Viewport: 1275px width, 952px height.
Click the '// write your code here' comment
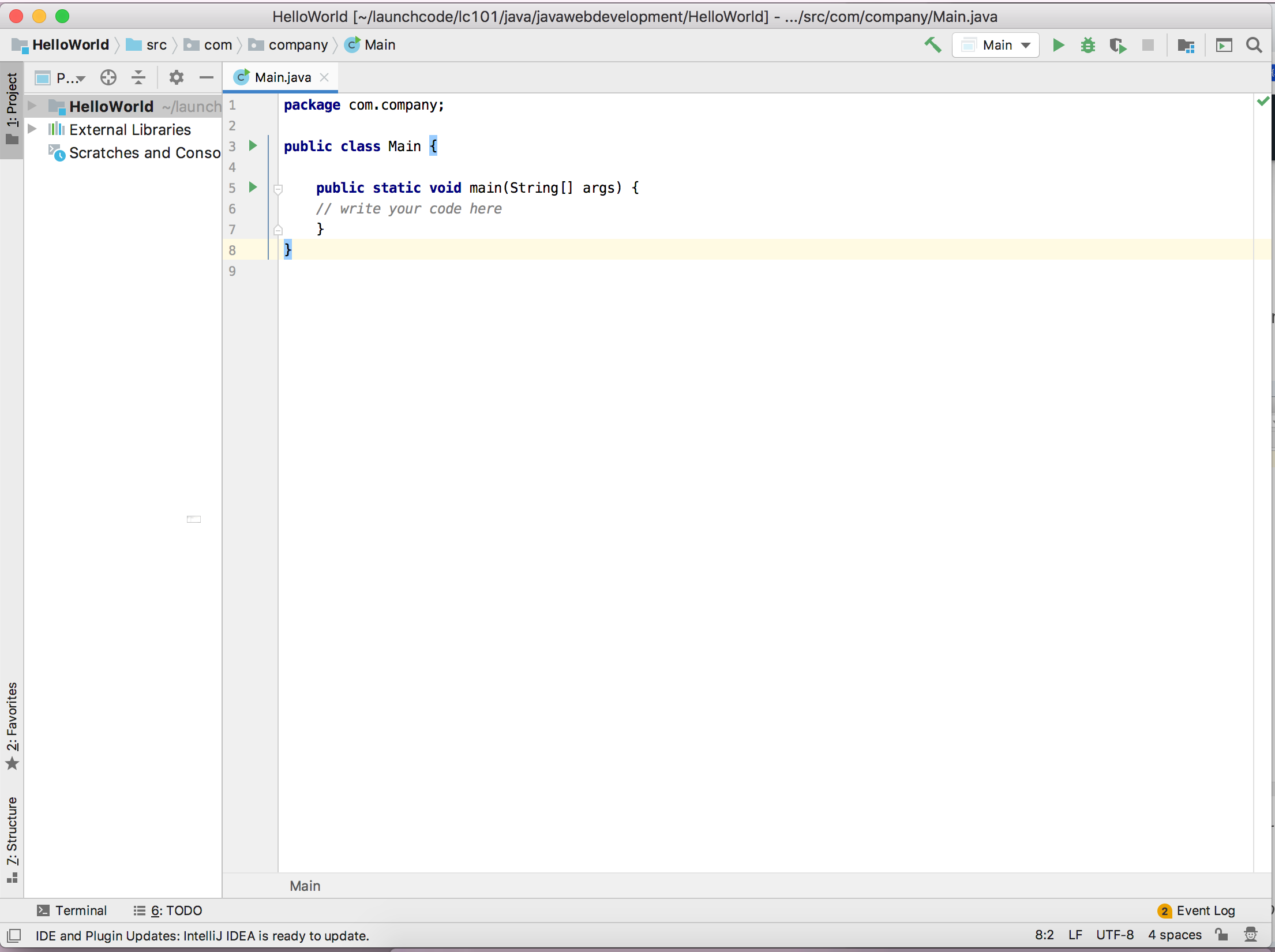tap(408, 209)
